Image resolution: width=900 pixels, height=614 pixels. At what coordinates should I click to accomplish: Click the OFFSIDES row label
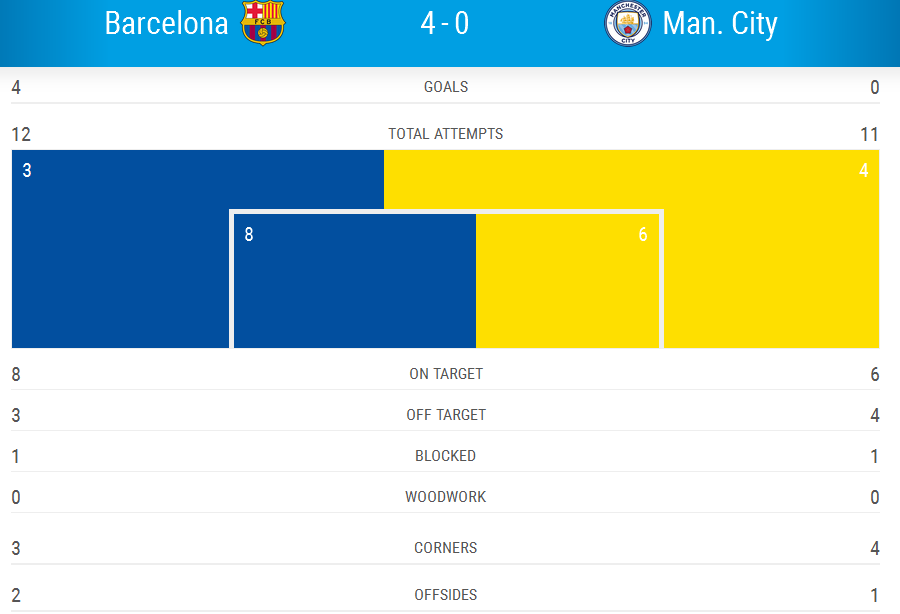[446, 595]
